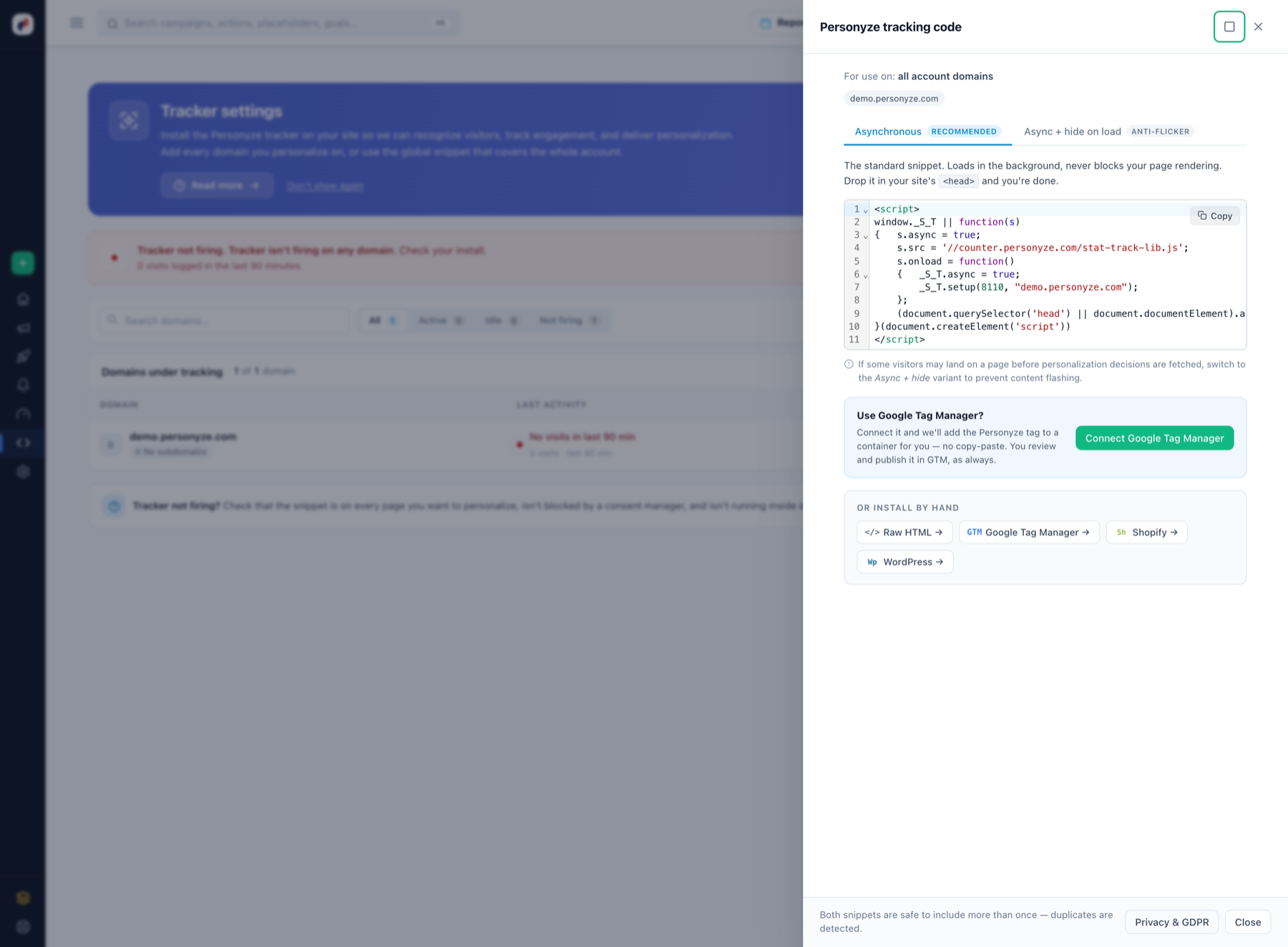Click the yellow icon at sidebar bottom
This screenshot has width=1288, height=947.
coord(23,898)
